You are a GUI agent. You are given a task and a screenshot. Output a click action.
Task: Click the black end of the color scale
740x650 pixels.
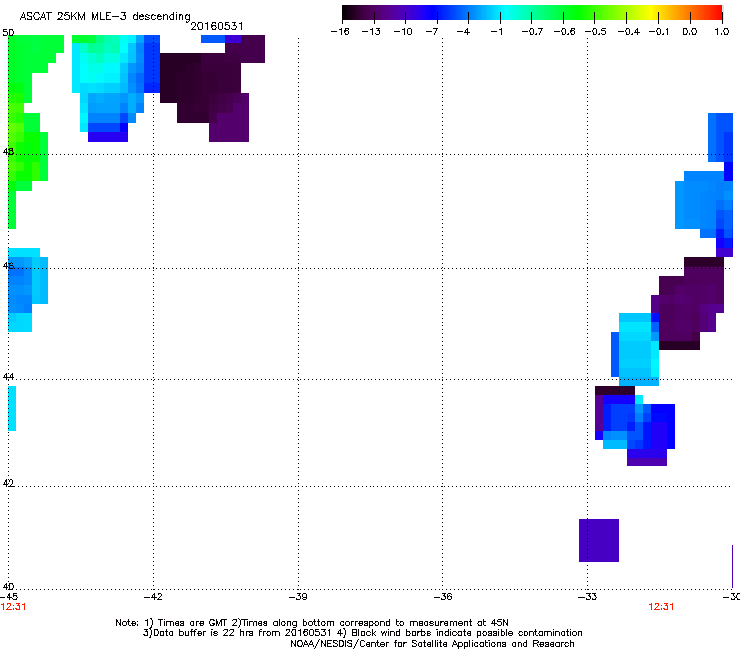350,13
